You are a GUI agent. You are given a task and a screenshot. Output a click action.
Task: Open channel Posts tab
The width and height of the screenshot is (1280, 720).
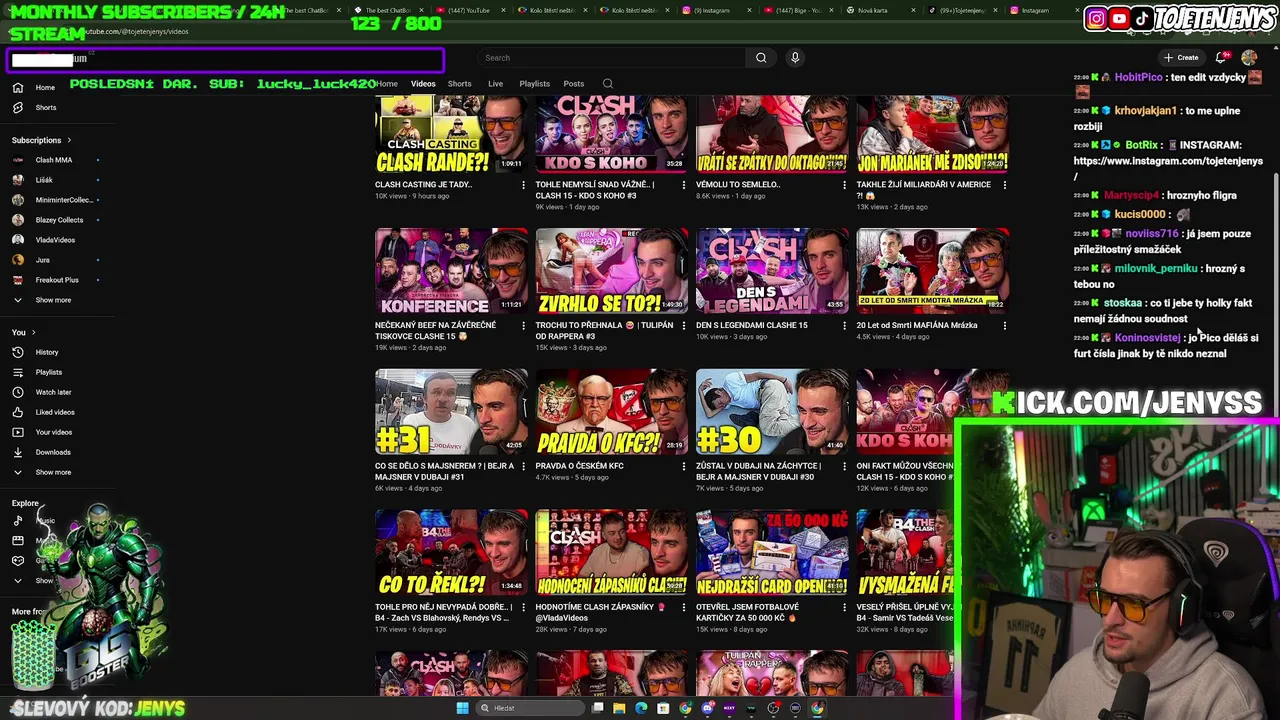(x=573, y=84)
